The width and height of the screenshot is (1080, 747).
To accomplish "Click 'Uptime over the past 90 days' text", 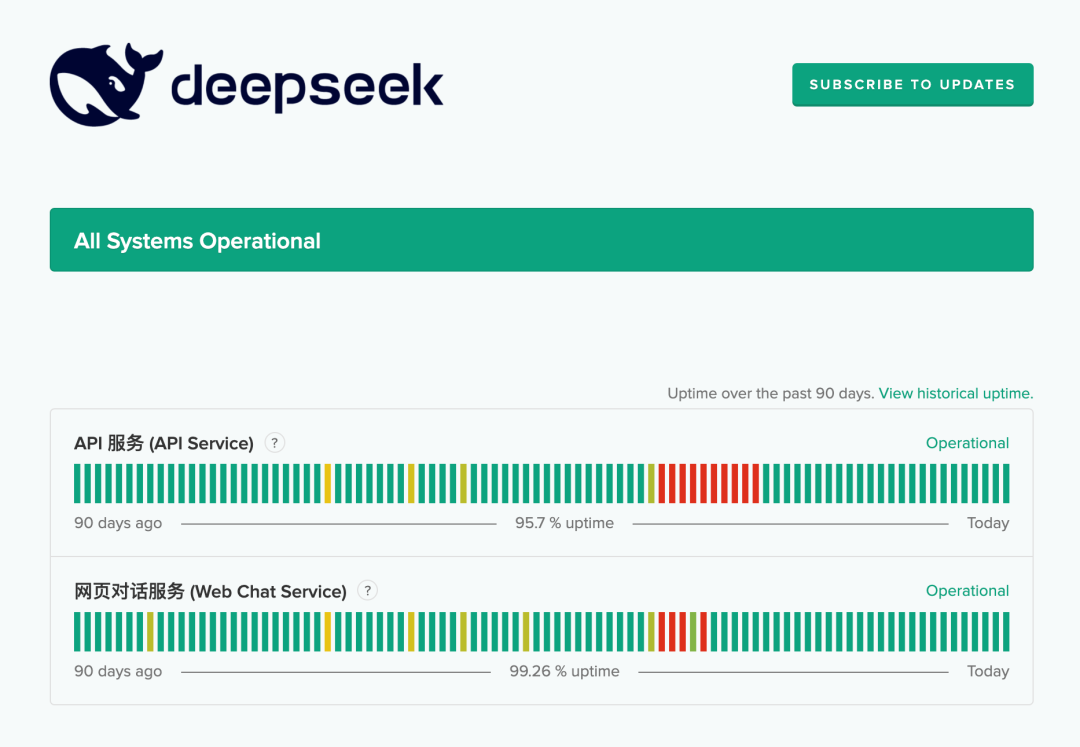I will (x=771, y=393).
